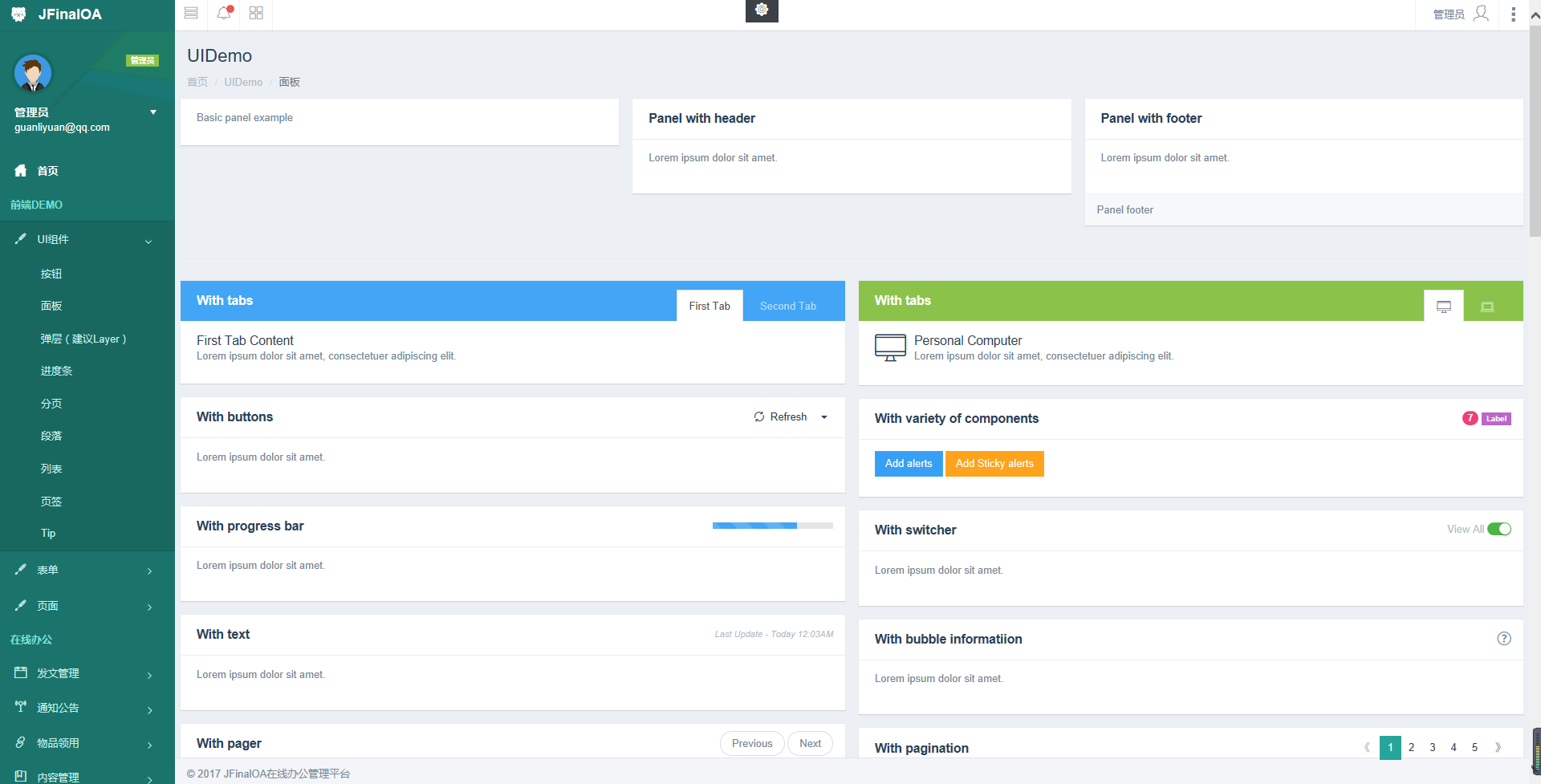Viewport: 1541px width, 784px height.
Task: Click the question mark bubble info icon
Action: [1504, 639]
